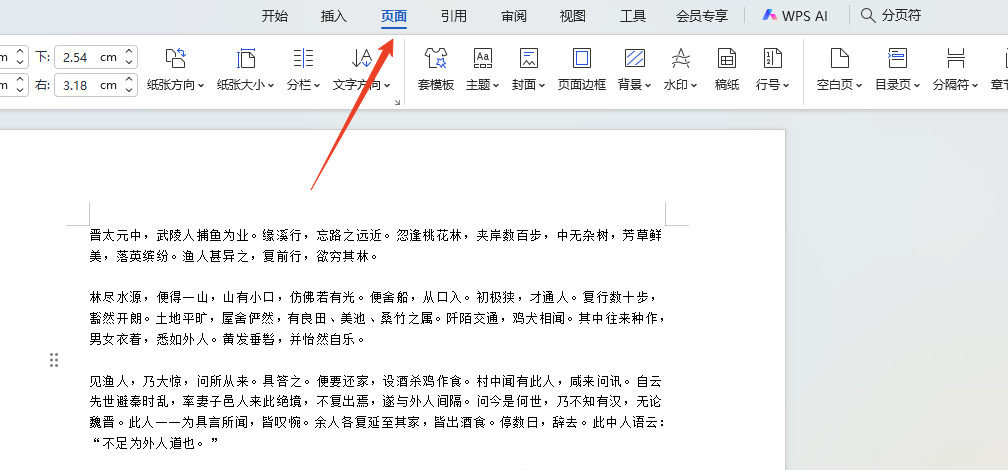1008x470 pixels.
Task: Click the text 先世避秦时乱 in the document
Action: coord(129,402)
